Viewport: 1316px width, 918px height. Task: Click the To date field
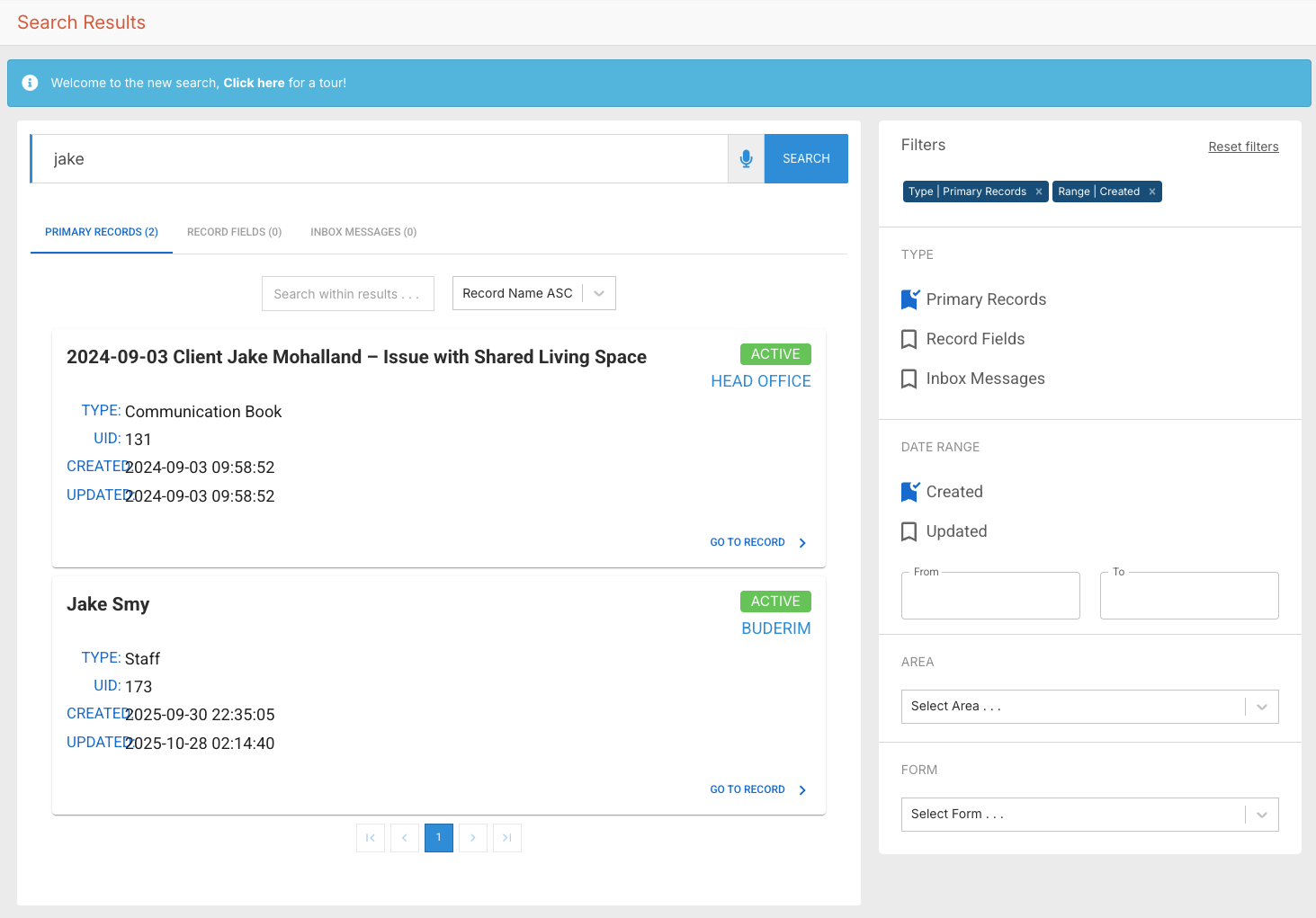pos(1189,595)
